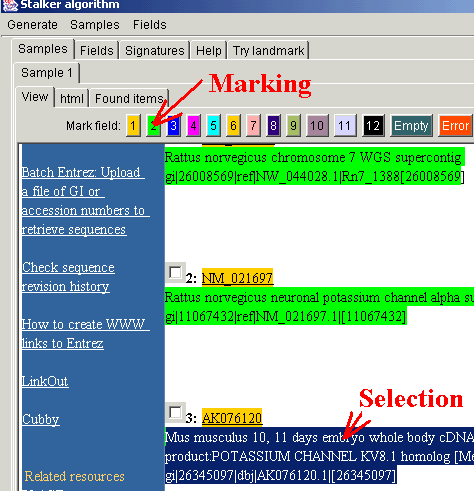The height and width of the screenshot is (491, 474).
Task: Open the Samples menu
Action: (95, 25)
